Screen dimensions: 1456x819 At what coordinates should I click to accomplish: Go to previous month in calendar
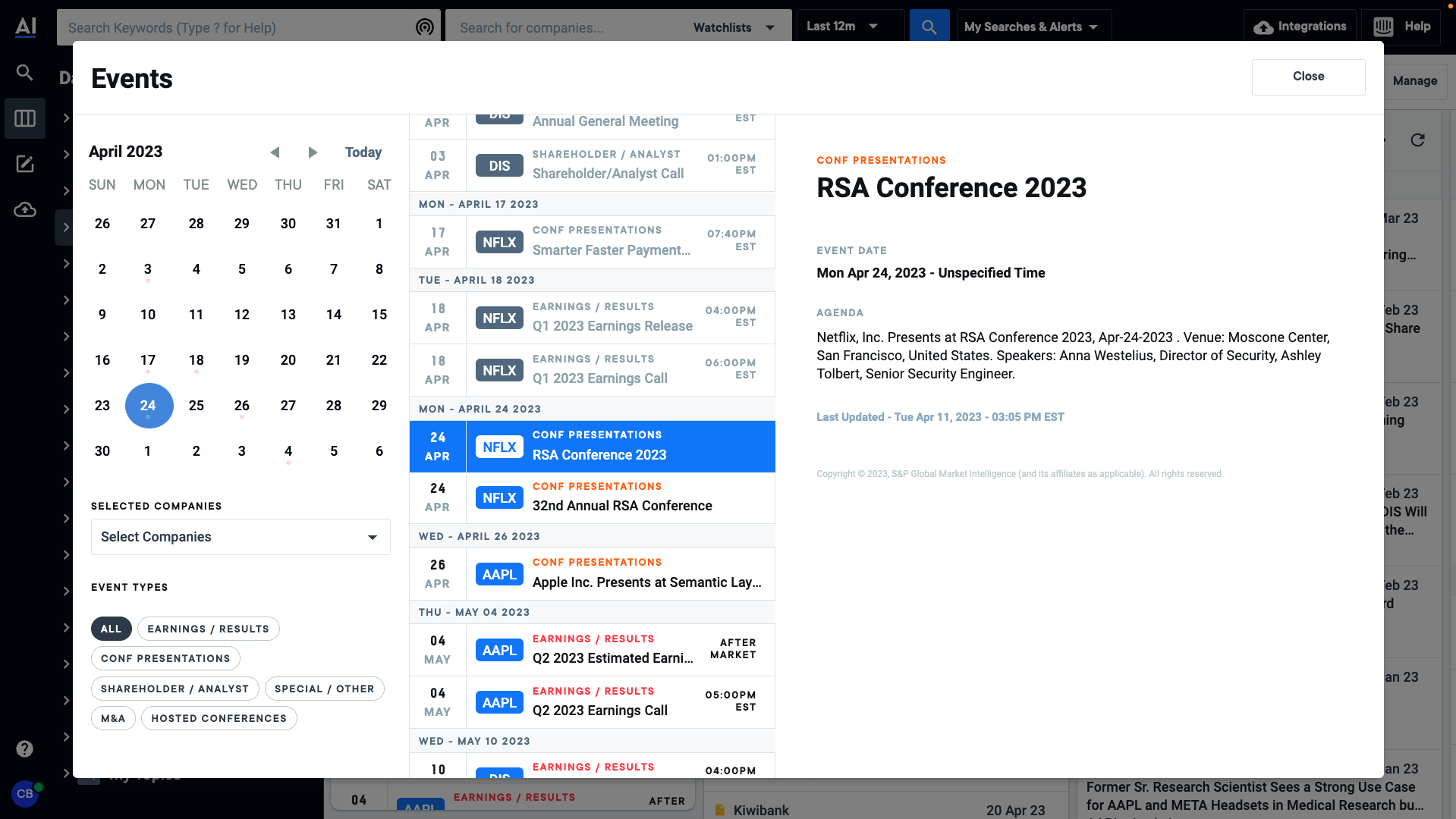coord(275,152)
